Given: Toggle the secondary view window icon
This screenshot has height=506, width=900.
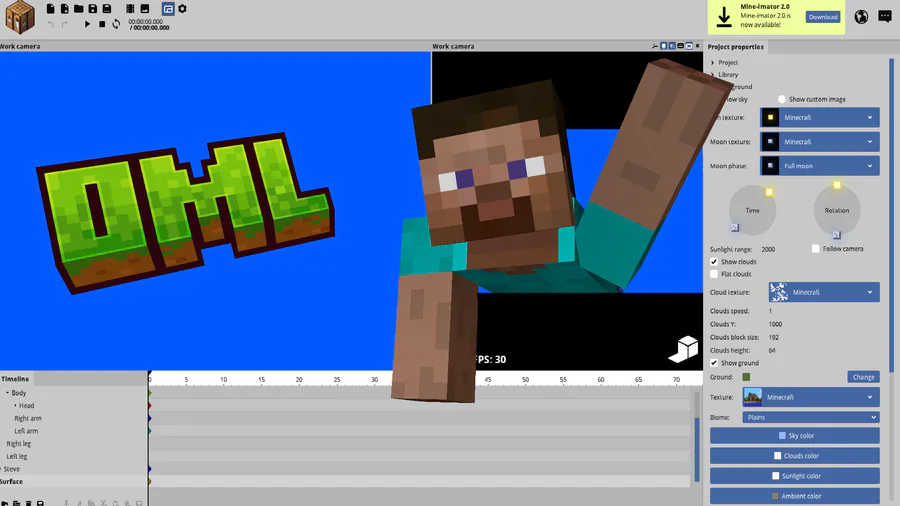Looking at the screenshot, I should click(x=168, y=9).
